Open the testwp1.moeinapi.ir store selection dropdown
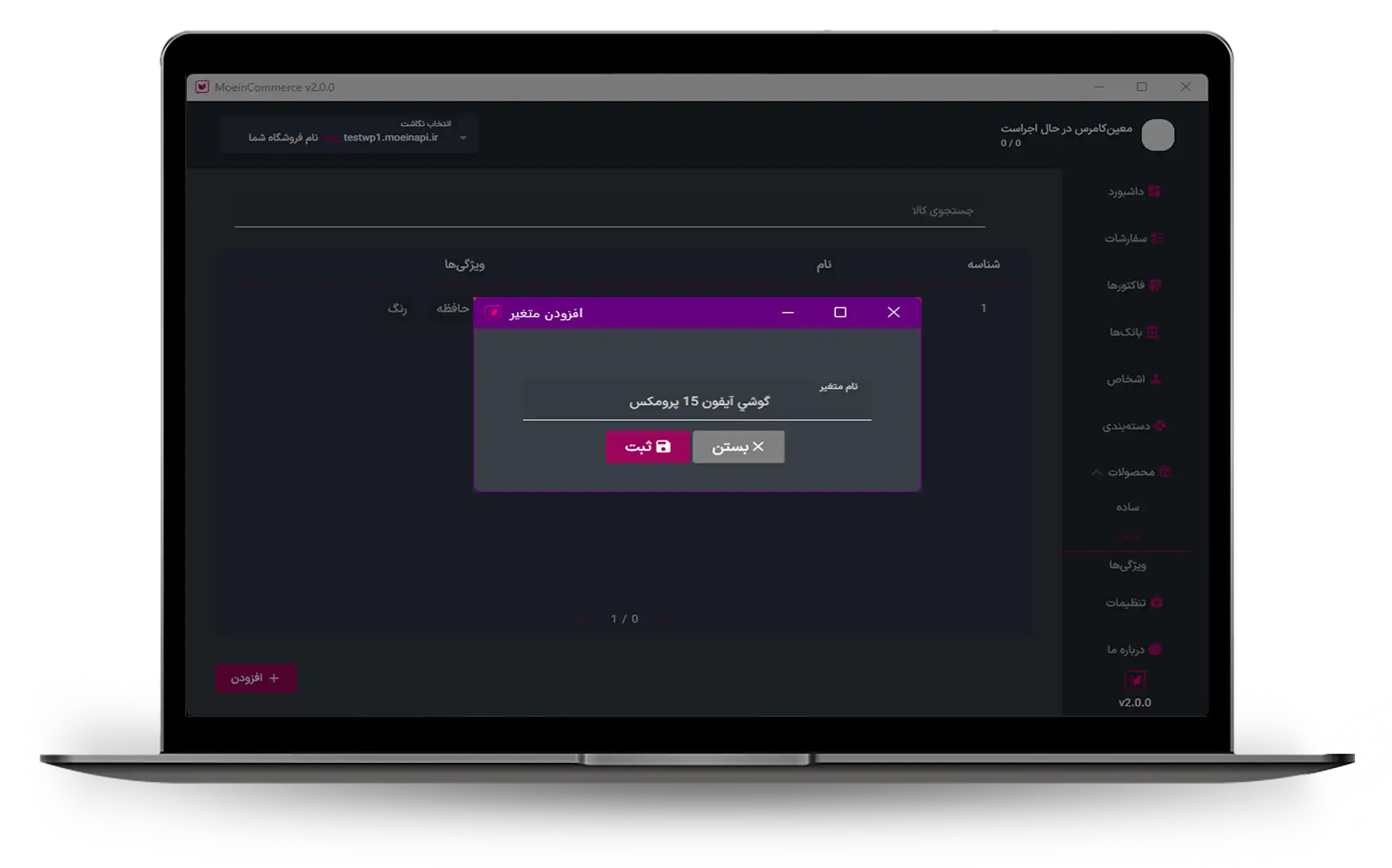 tap(463, 138)
